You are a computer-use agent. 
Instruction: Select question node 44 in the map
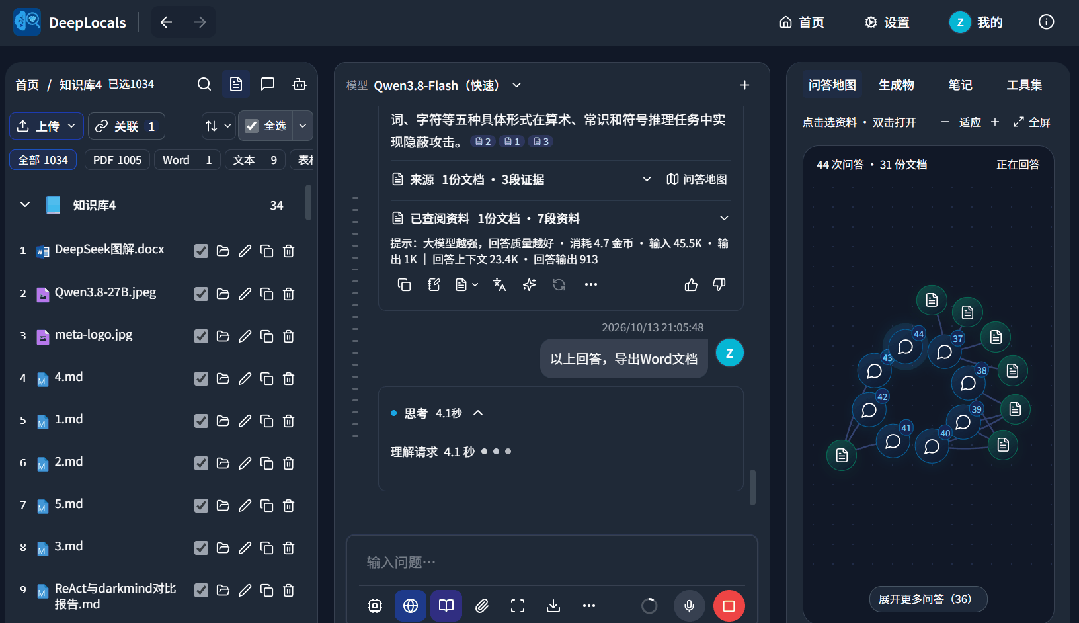(x=906, y=346)
